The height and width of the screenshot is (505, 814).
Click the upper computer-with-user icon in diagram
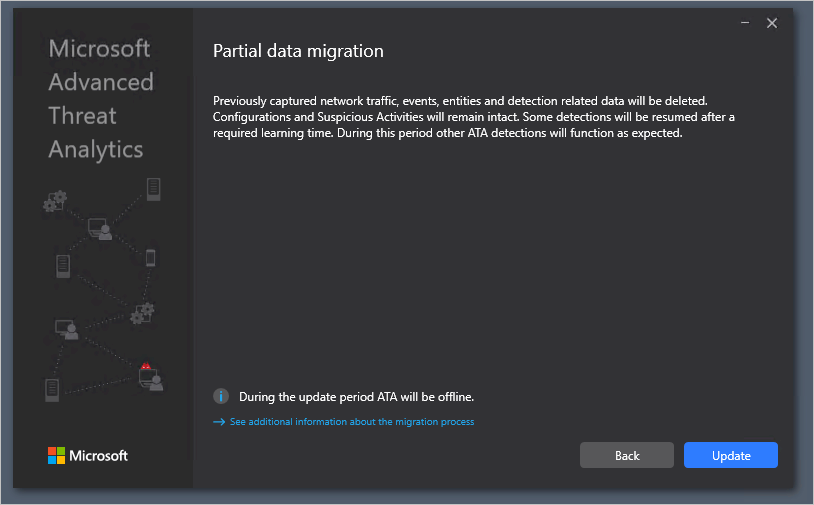[100, 229]
